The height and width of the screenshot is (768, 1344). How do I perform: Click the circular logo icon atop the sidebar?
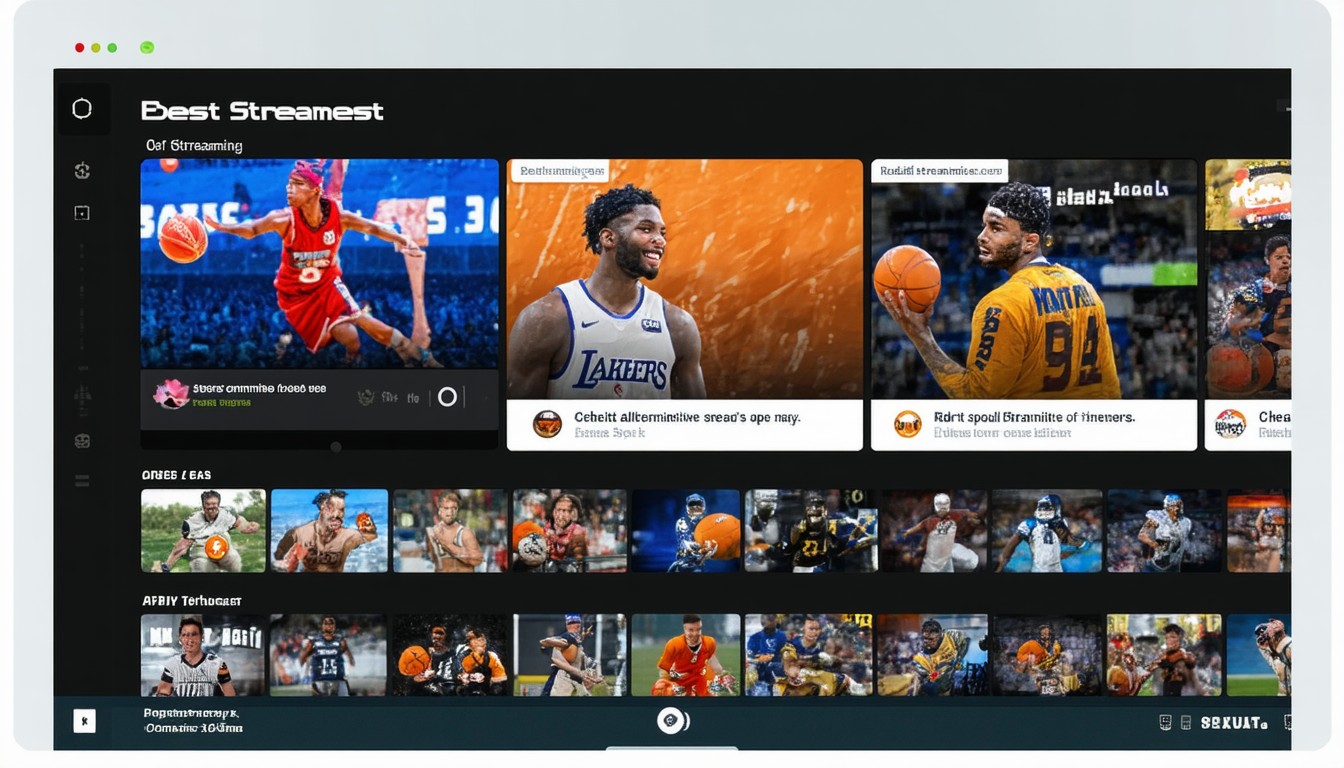click(x=82, y=109)
